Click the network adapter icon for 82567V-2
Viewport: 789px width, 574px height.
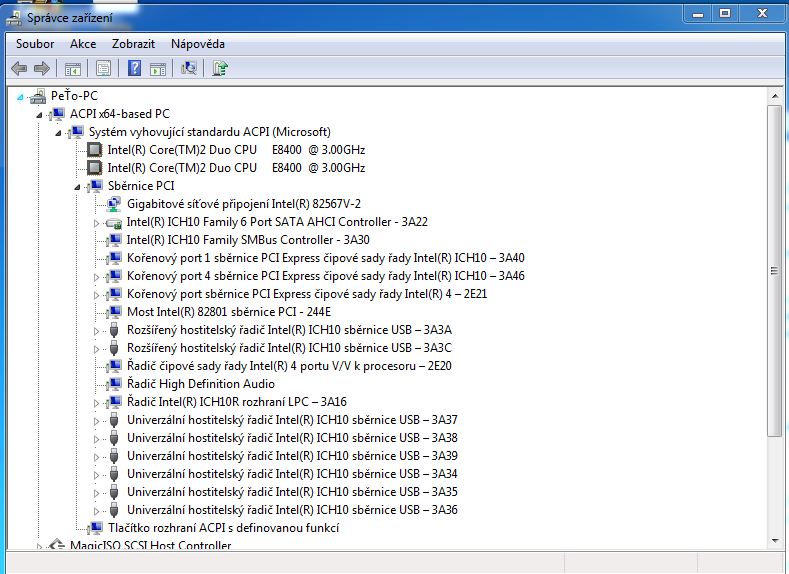(x=114, y=204)
